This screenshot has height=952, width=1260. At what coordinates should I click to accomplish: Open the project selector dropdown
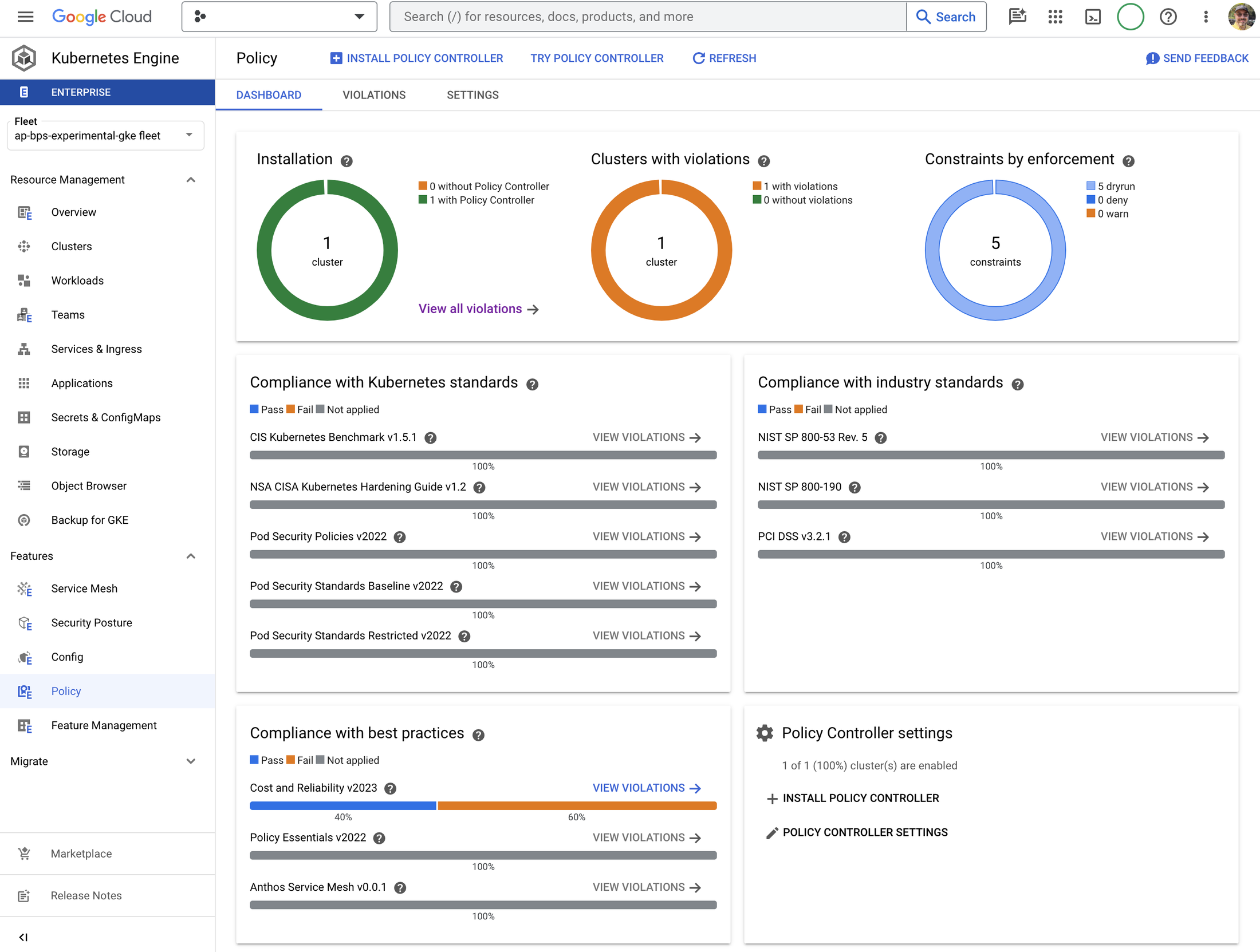[279, 17]
